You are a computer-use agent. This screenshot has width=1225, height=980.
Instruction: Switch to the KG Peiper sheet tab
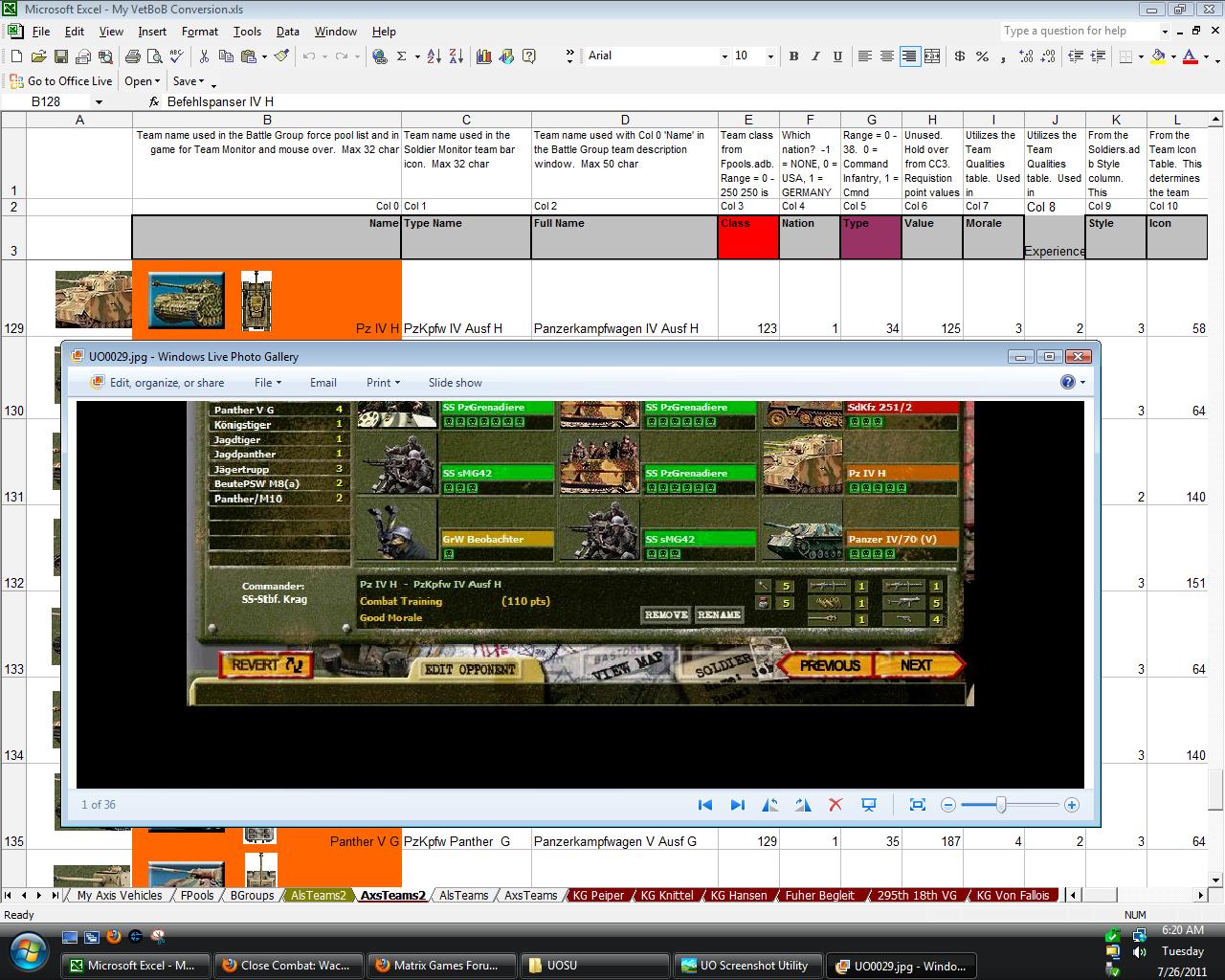598,896
